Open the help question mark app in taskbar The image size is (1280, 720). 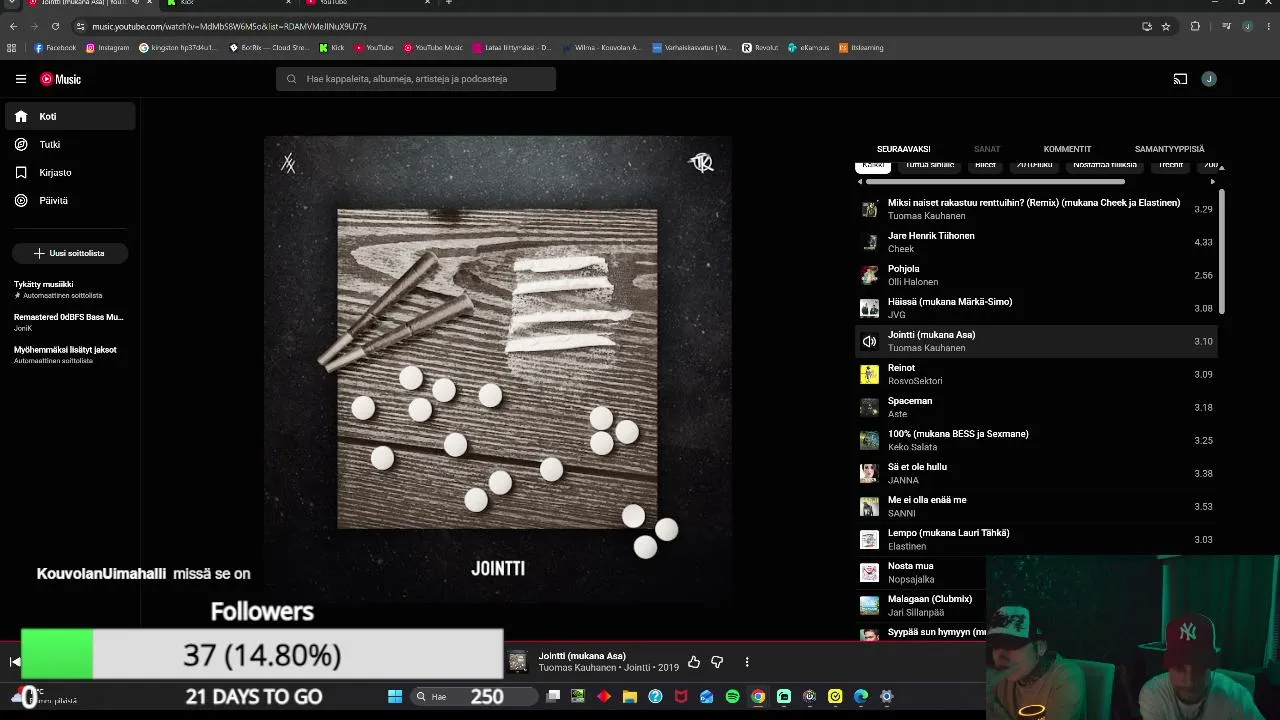[x=655, y=696]
